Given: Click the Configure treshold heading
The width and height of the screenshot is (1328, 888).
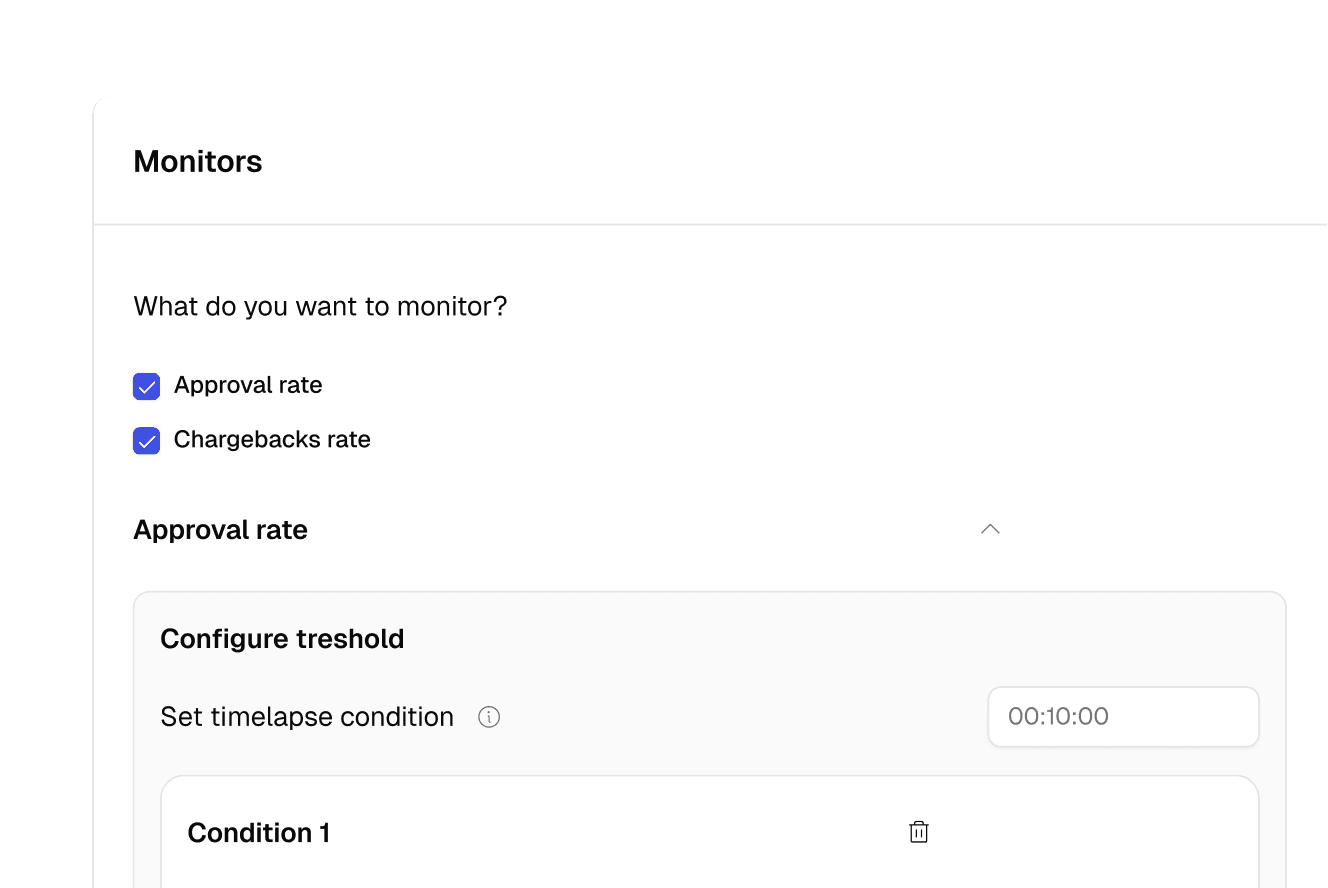Looking at the screenshot, I should 282,639.
